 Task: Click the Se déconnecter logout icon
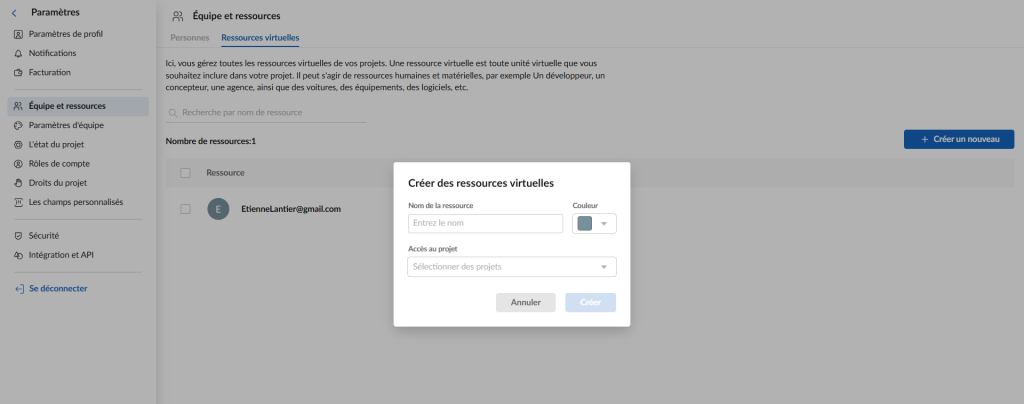pos(19,288)
